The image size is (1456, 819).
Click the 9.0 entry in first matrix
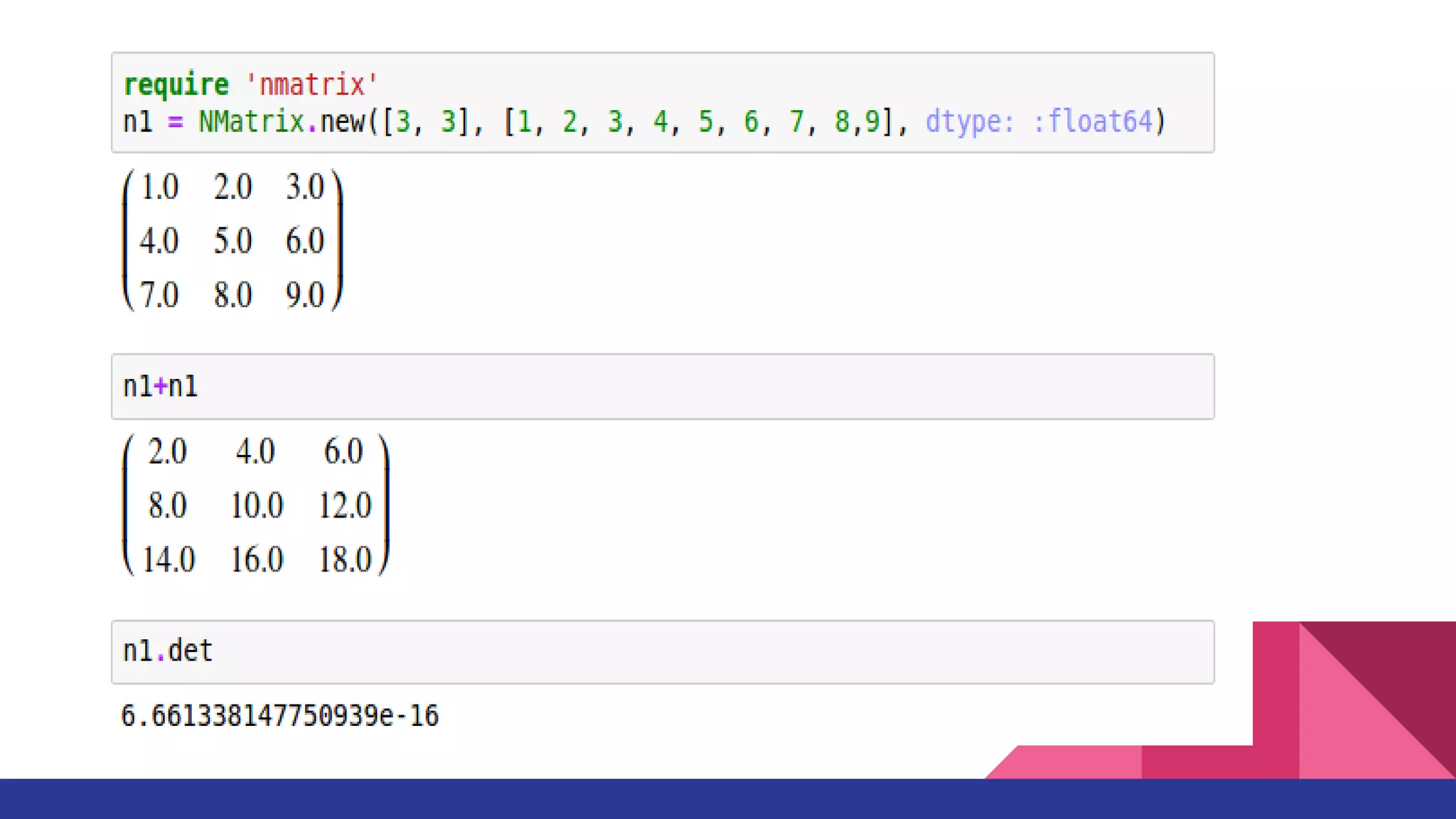(x=304, y=295)
